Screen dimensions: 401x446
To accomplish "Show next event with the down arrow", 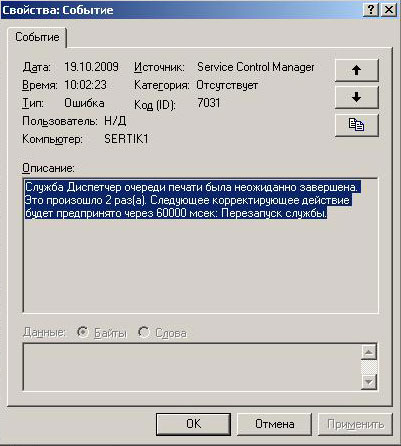I will 357,97.
